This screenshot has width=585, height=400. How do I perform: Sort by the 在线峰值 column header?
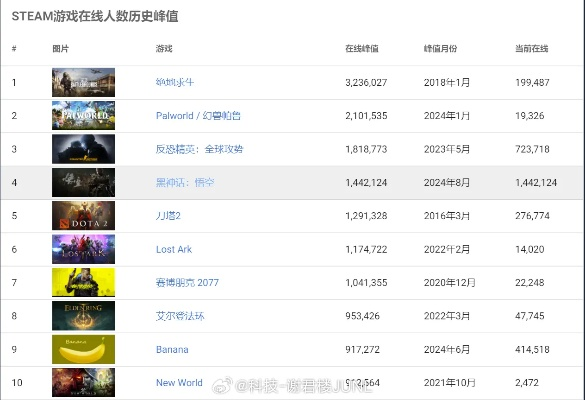click(362, 49)
